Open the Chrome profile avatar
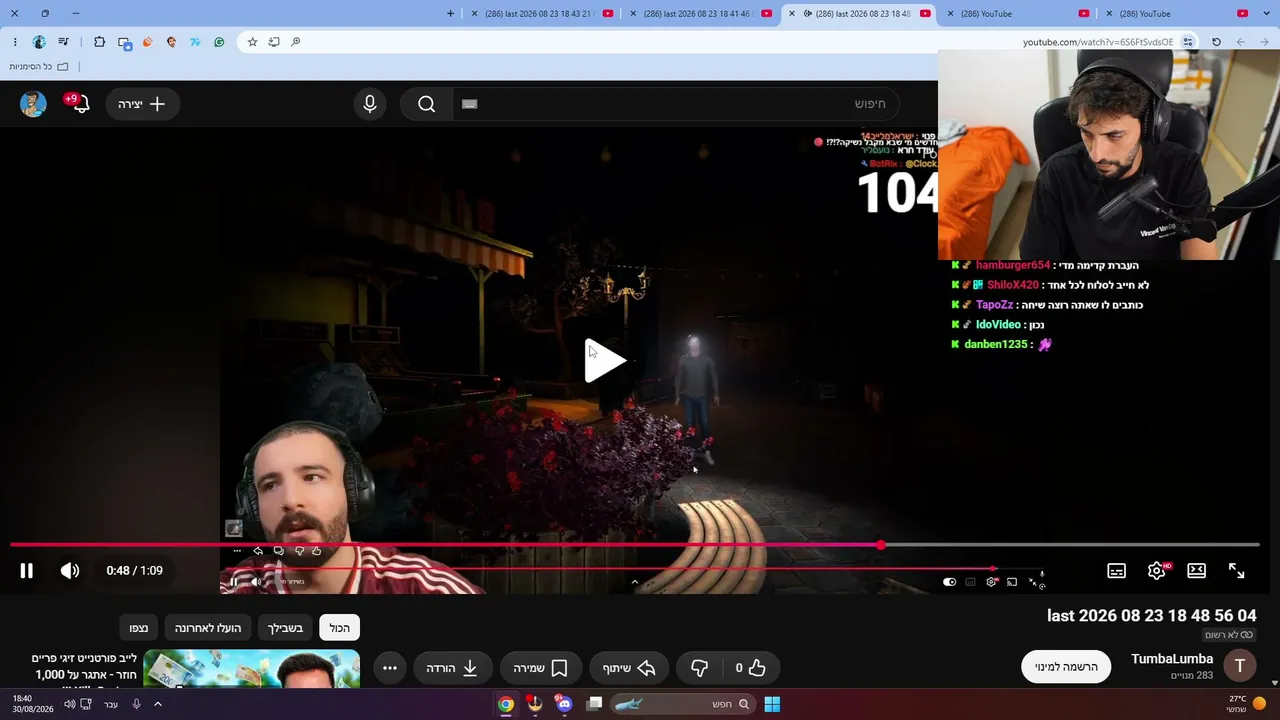This screenshot has width=1280, height=720. coord(39,42)
